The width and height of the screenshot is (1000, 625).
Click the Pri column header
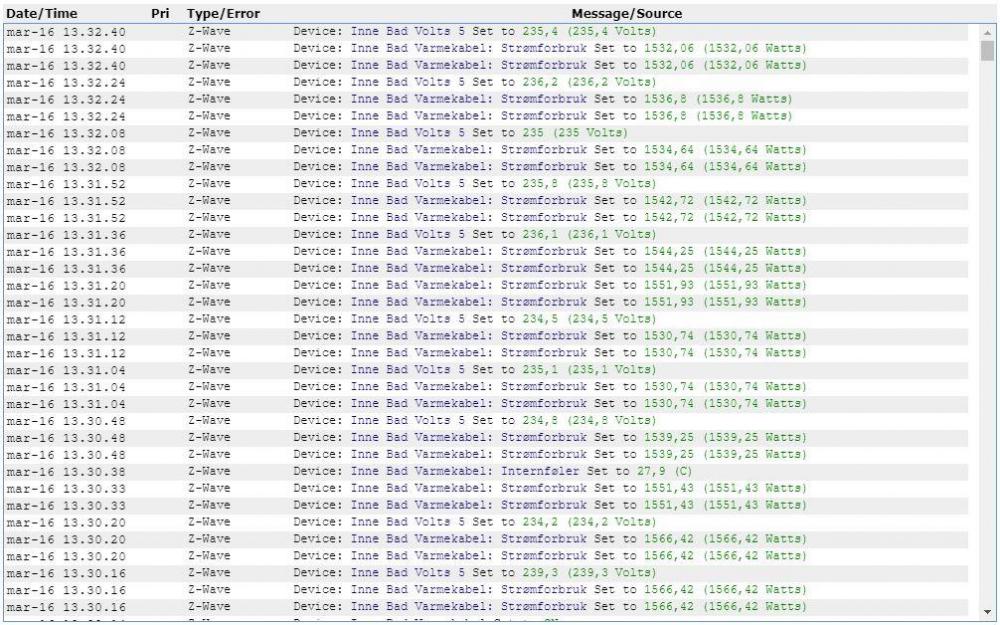click(160, 14)
